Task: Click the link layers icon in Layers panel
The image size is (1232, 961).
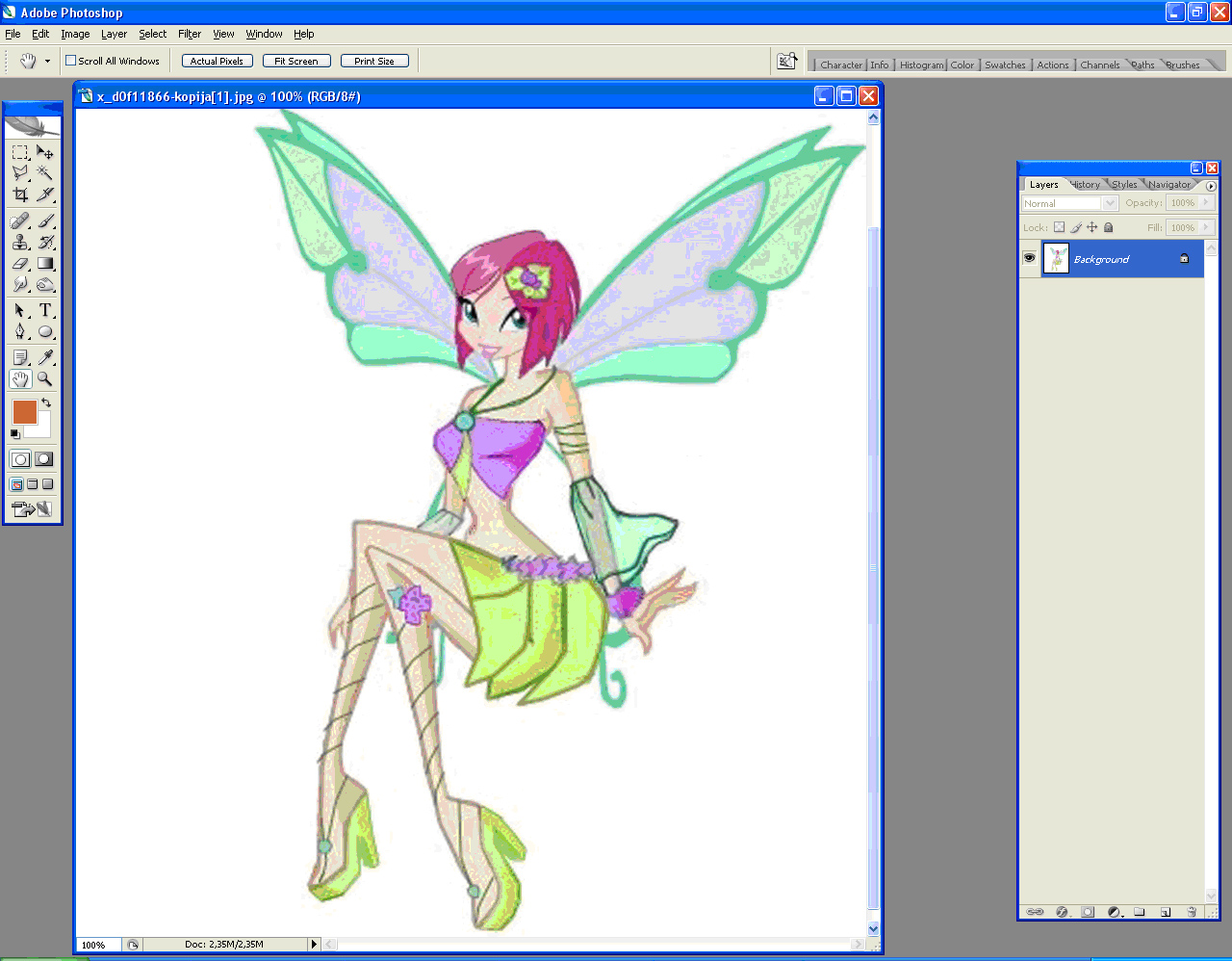Action: [x=1035, y=911]
